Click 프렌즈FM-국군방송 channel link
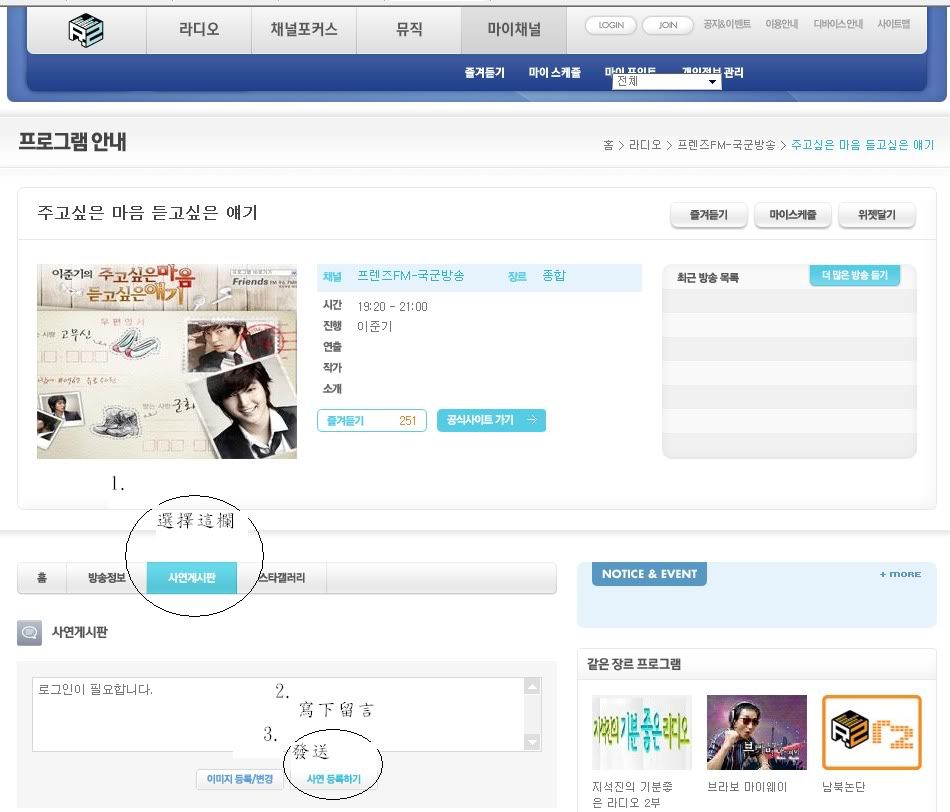This screenshot has width=950, height=812. click(x=410, y=276)
